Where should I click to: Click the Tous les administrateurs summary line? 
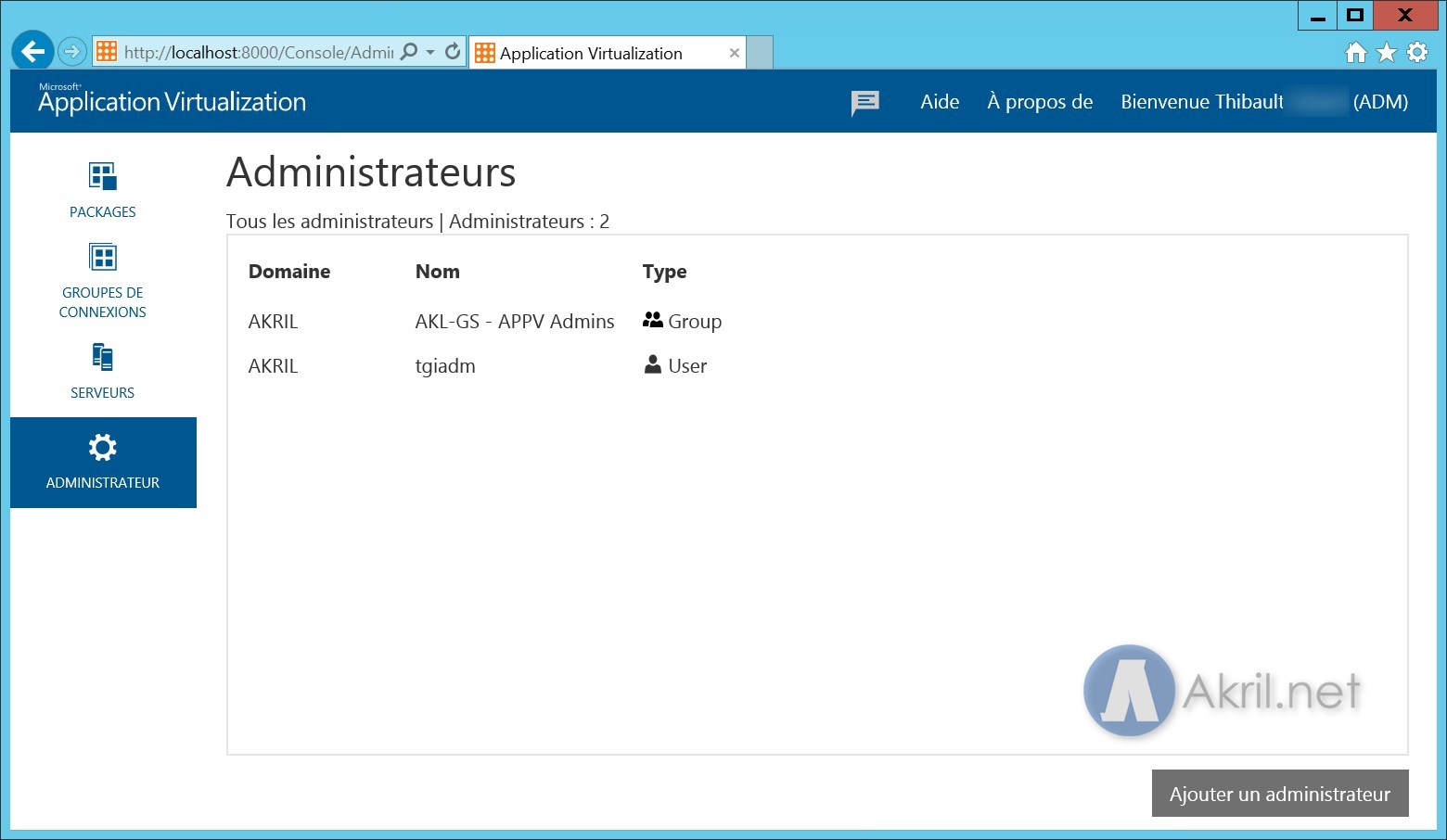click(417, 222)
